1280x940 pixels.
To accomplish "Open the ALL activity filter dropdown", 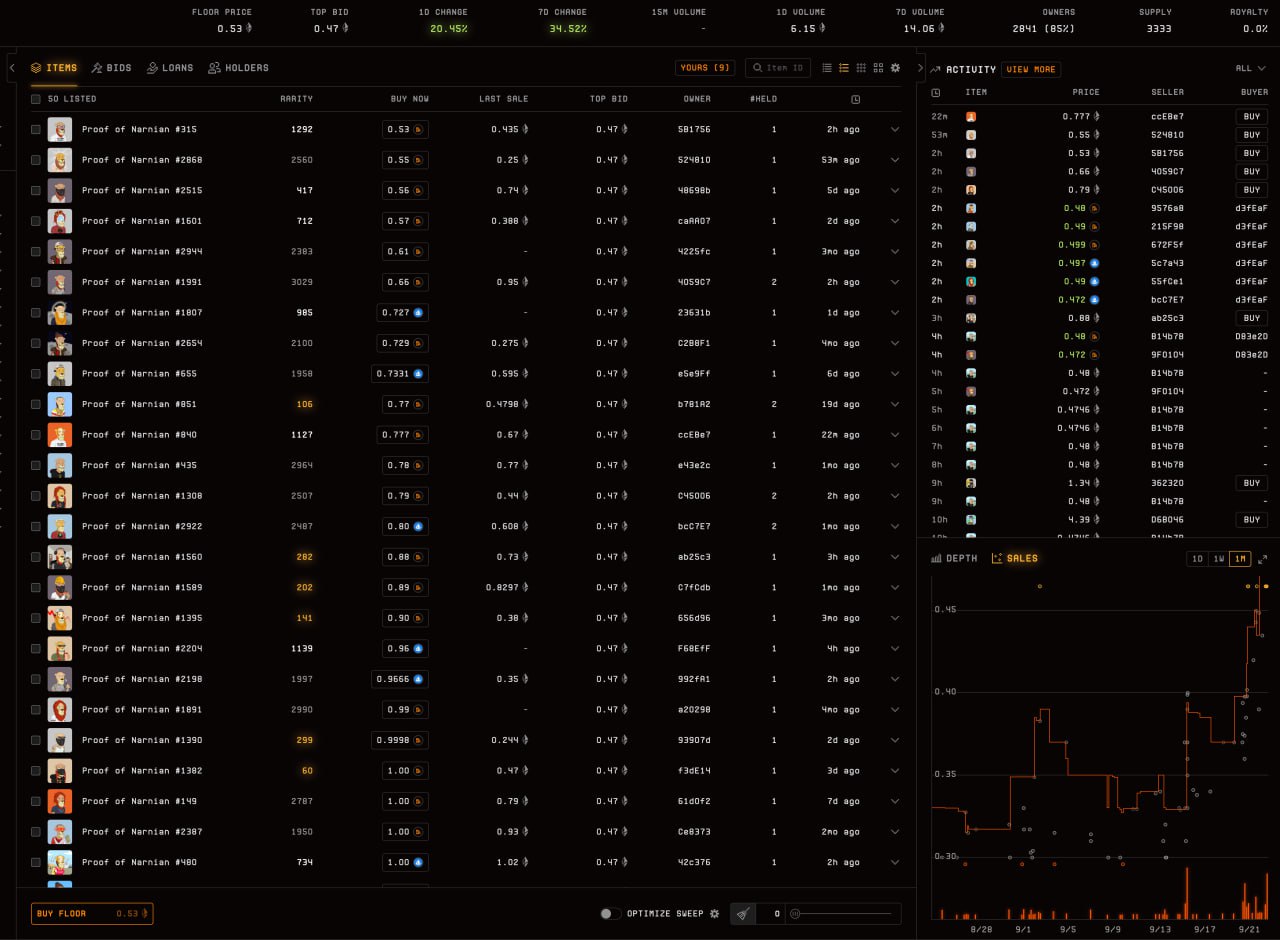I will pos(1250,69).
